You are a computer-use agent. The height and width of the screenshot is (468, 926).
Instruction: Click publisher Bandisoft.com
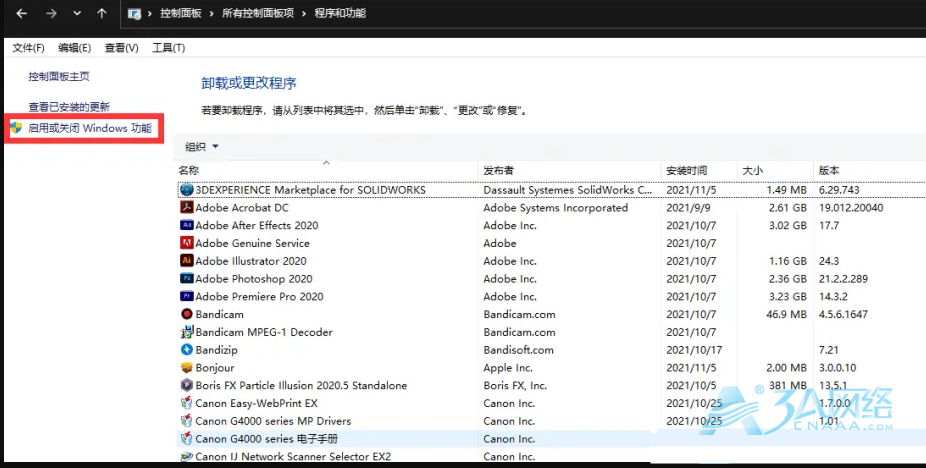tap(519, 350)
